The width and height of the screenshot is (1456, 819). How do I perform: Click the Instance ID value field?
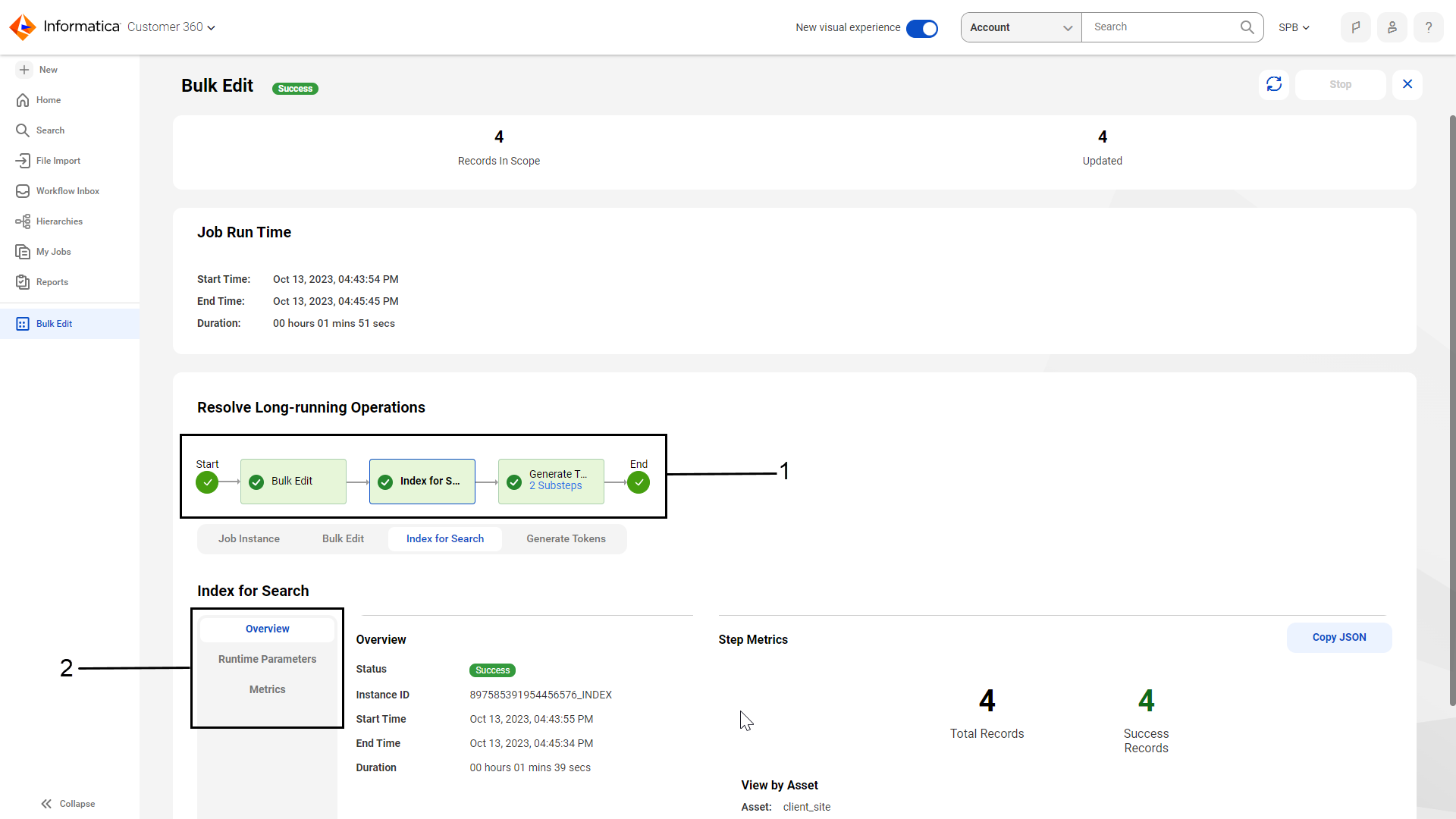pyautogui.click(x=540, y=694)
